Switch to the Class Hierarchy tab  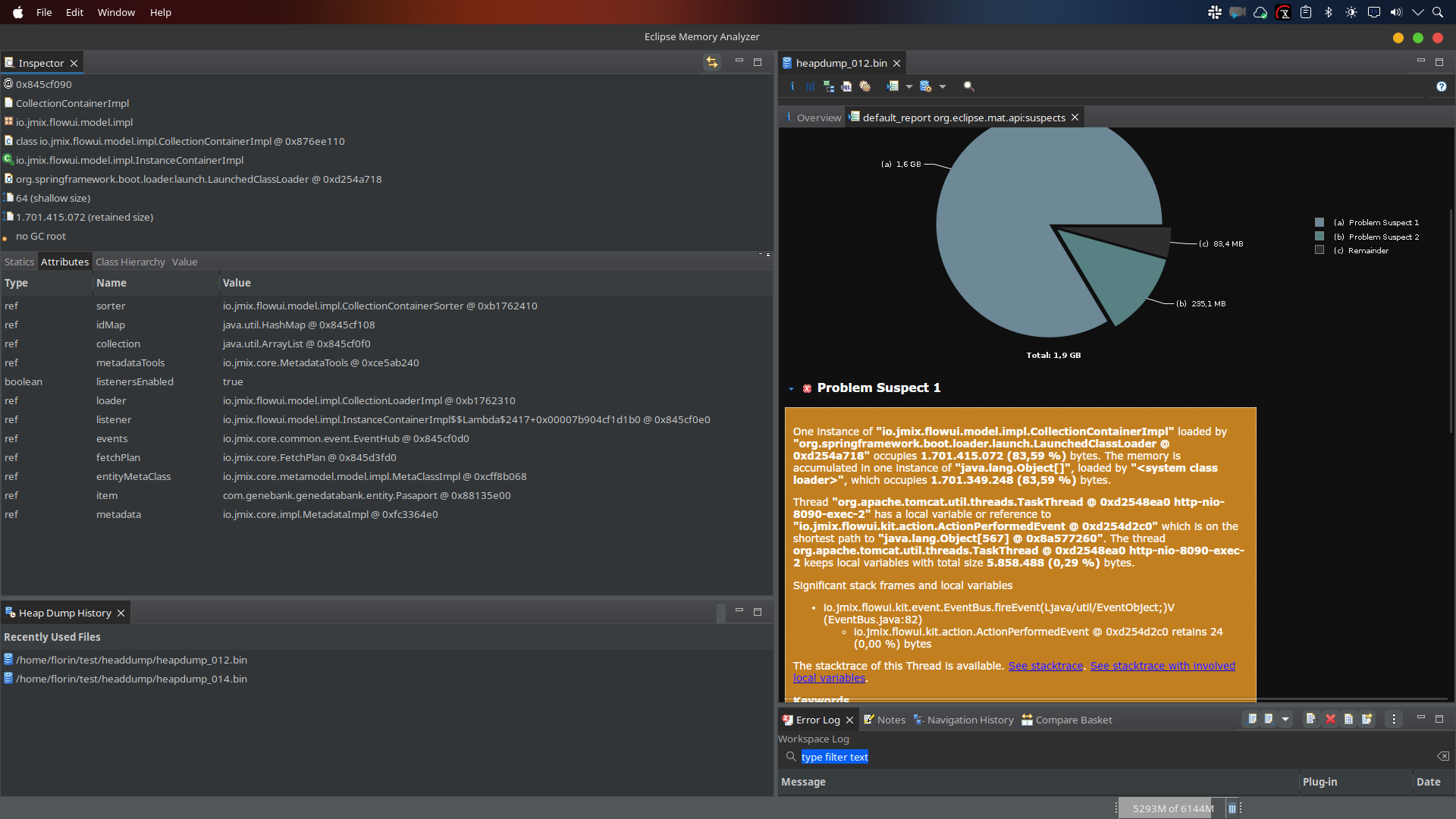pyautogui.click(x=130, y=262)
